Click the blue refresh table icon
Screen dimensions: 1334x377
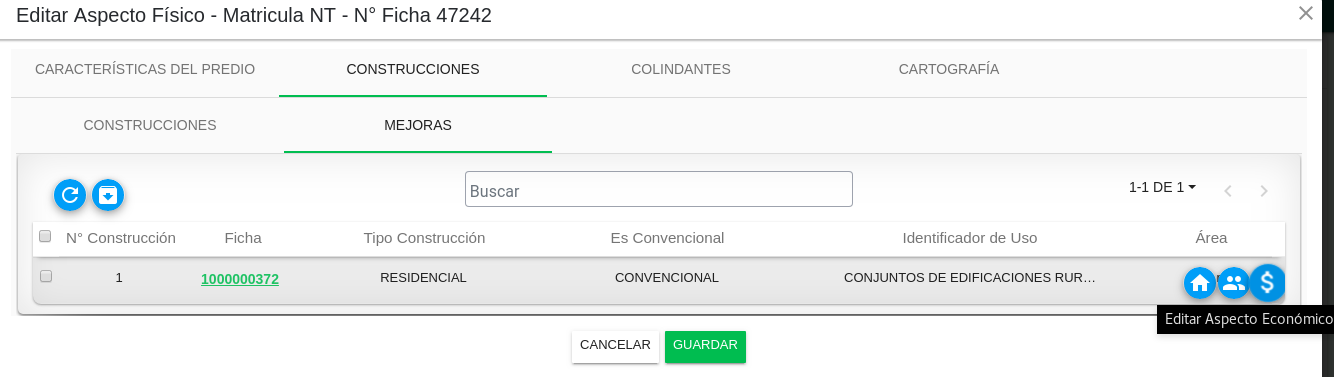(x=70, y=195)
